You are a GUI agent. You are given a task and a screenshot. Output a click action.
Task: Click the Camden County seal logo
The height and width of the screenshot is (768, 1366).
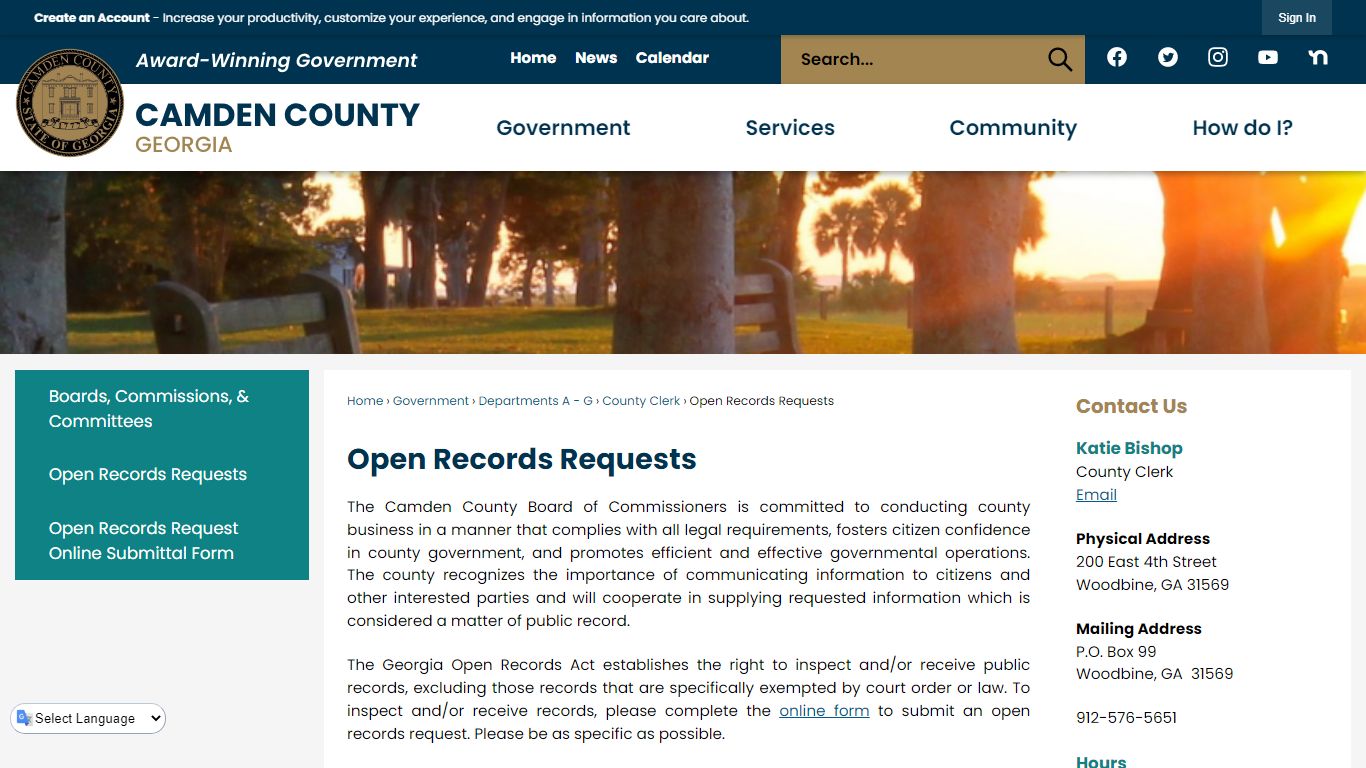[x=70, y=103]
